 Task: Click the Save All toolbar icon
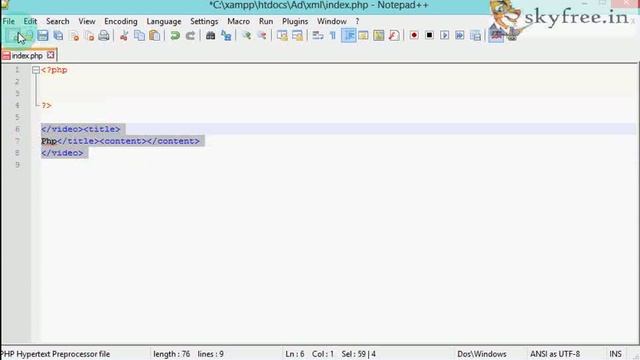point(58,36)
